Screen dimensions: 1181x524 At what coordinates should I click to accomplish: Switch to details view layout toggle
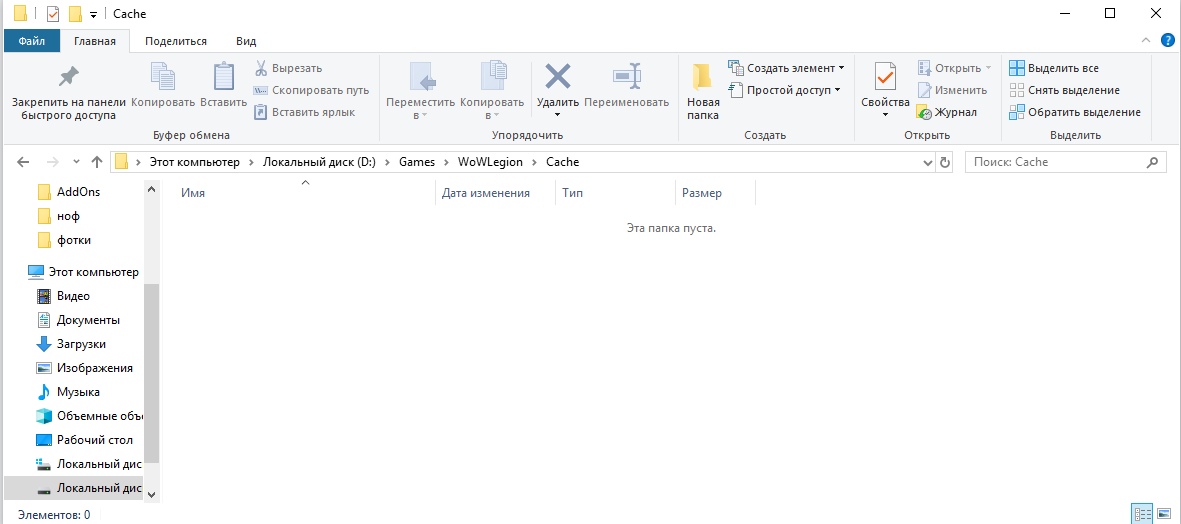point(1141,514)
